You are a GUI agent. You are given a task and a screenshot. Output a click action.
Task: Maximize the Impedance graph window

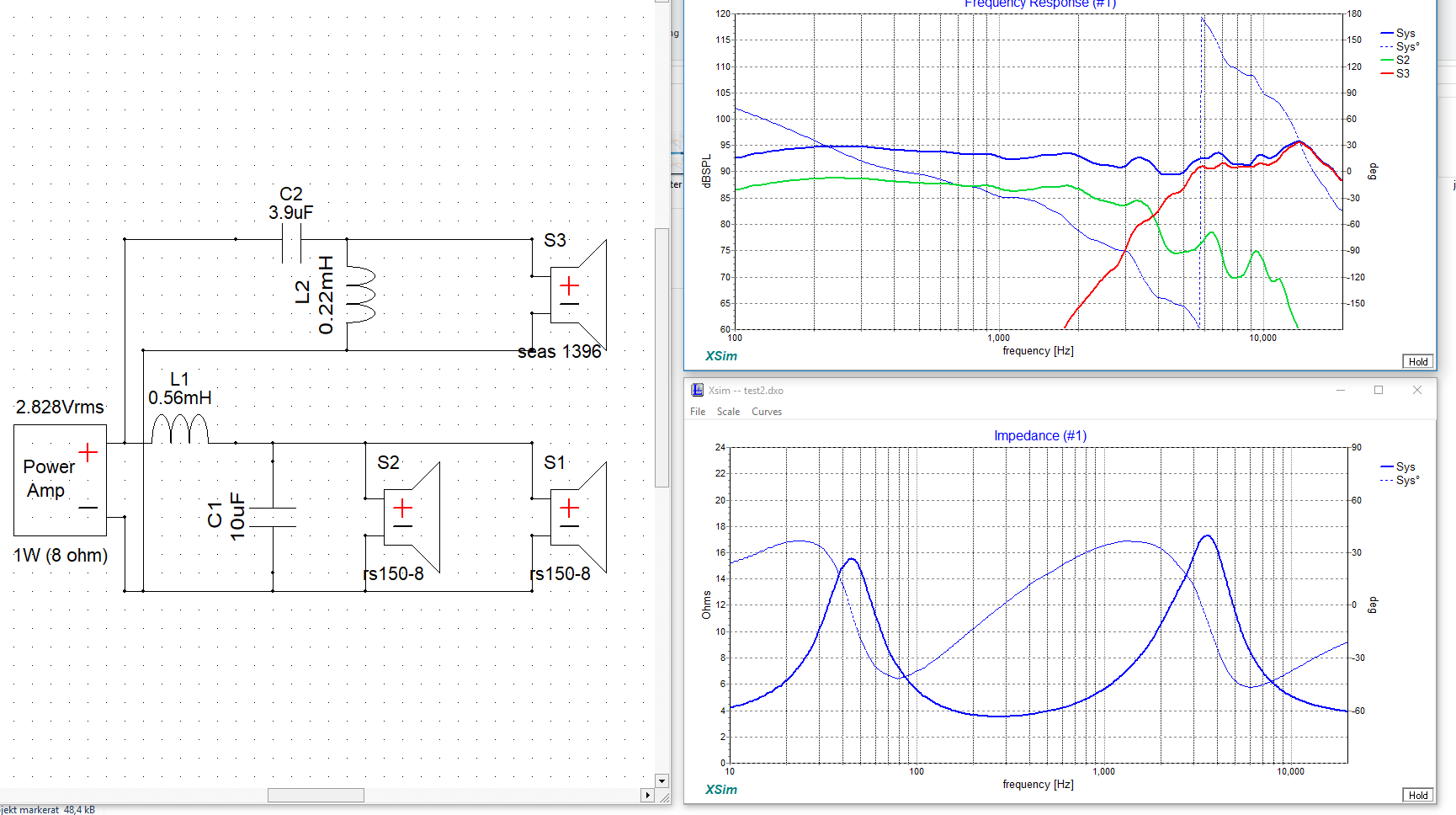pyautogui.click(x=1379, y=390)
